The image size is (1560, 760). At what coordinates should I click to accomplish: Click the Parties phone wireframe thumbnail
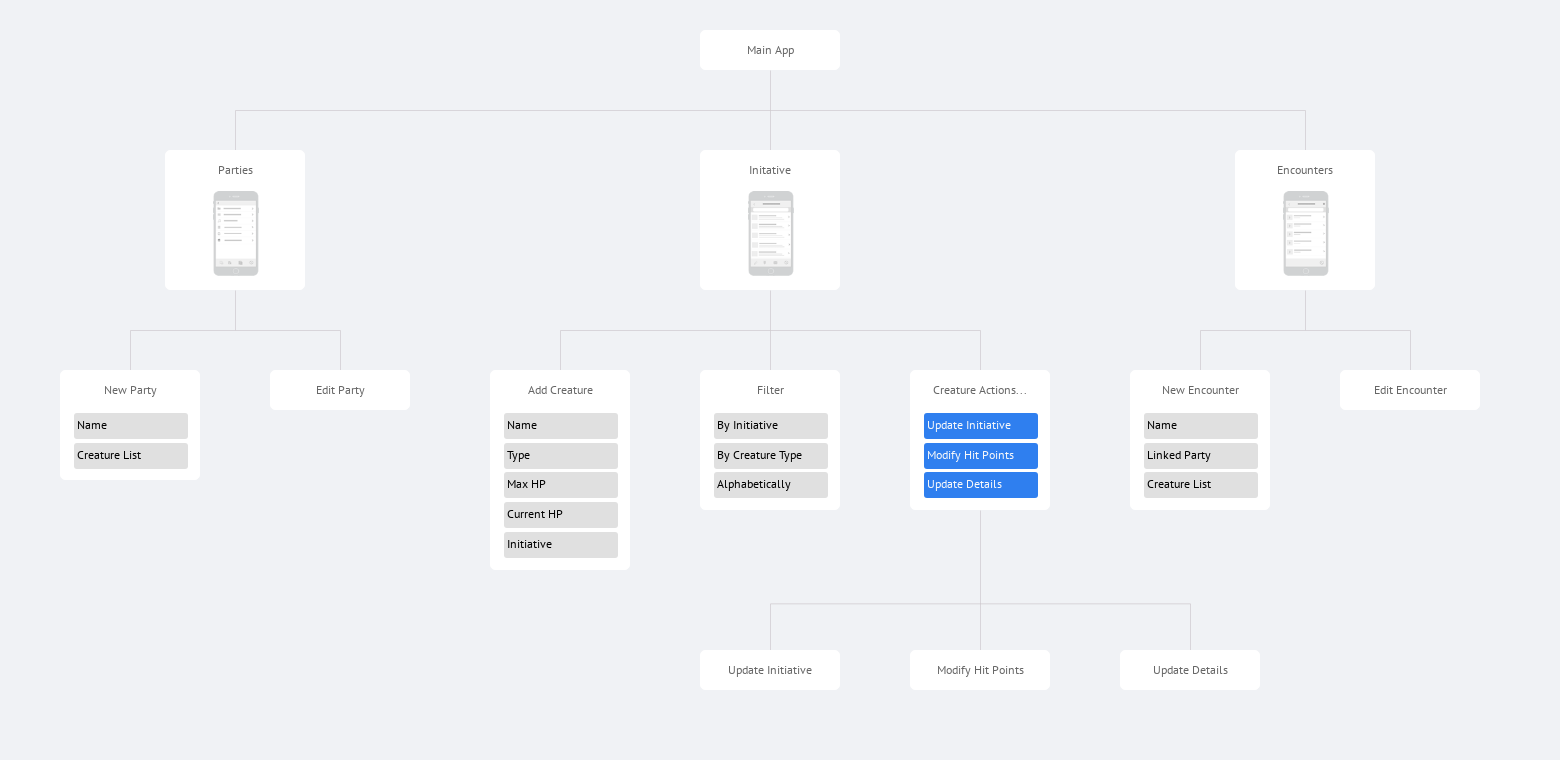[x=236, y=233]
